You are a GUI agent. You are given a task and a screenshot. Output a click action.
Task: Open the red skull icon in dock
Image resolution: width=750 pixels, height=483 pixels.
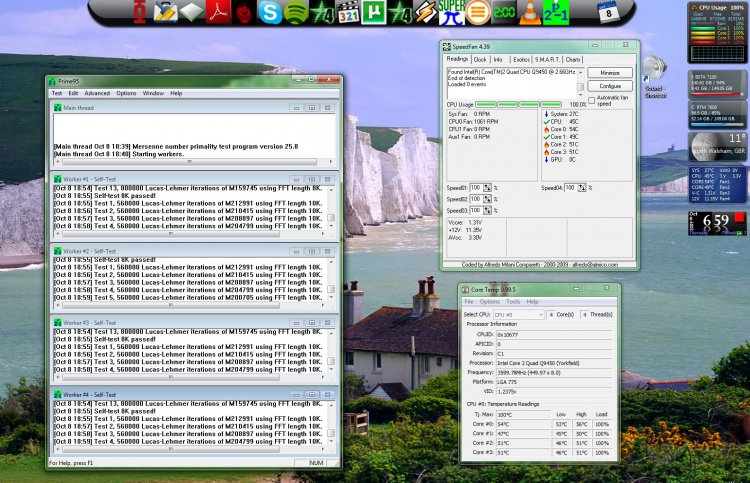244,12
